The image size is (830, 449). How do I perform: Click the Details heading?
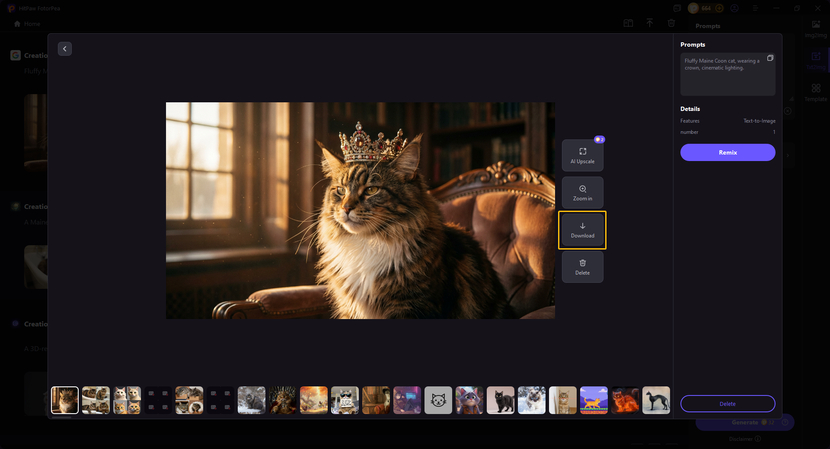point(690,109)
